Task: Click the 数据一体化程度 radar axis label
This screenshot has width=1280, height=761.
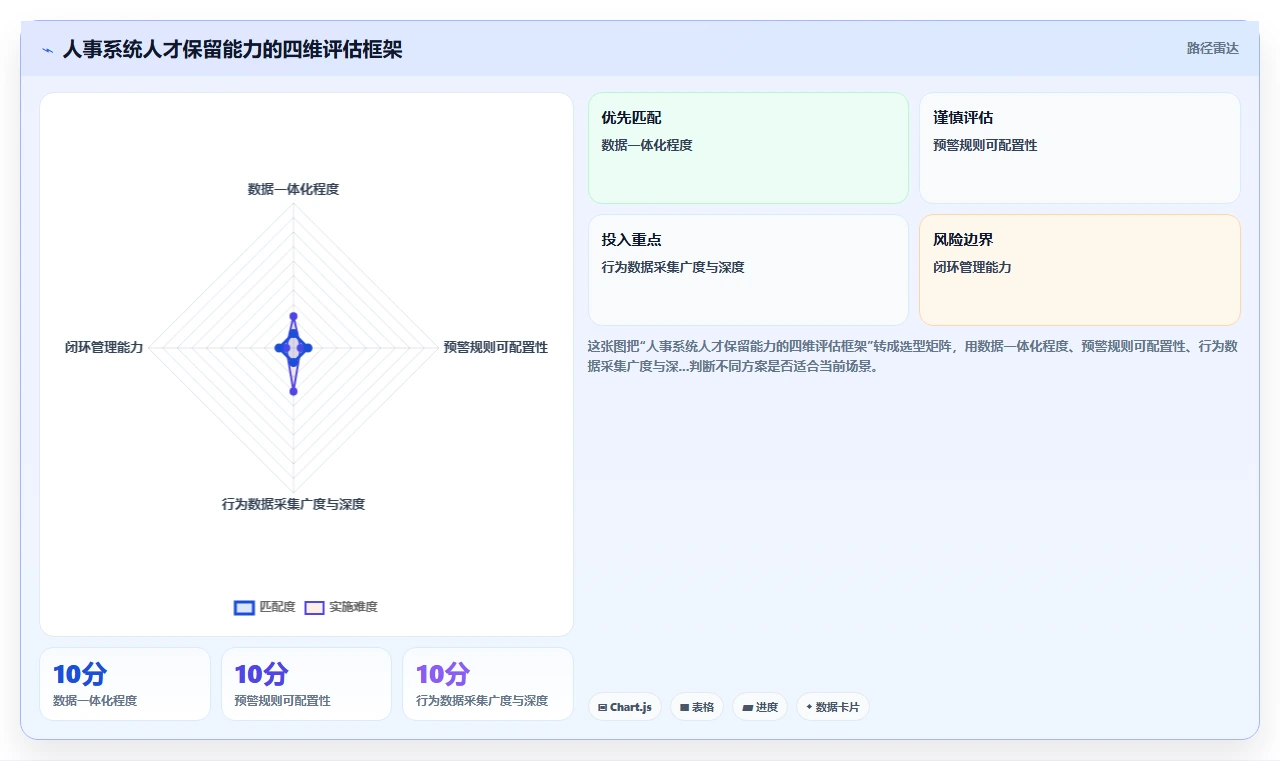Action: (x=293, y=189)
